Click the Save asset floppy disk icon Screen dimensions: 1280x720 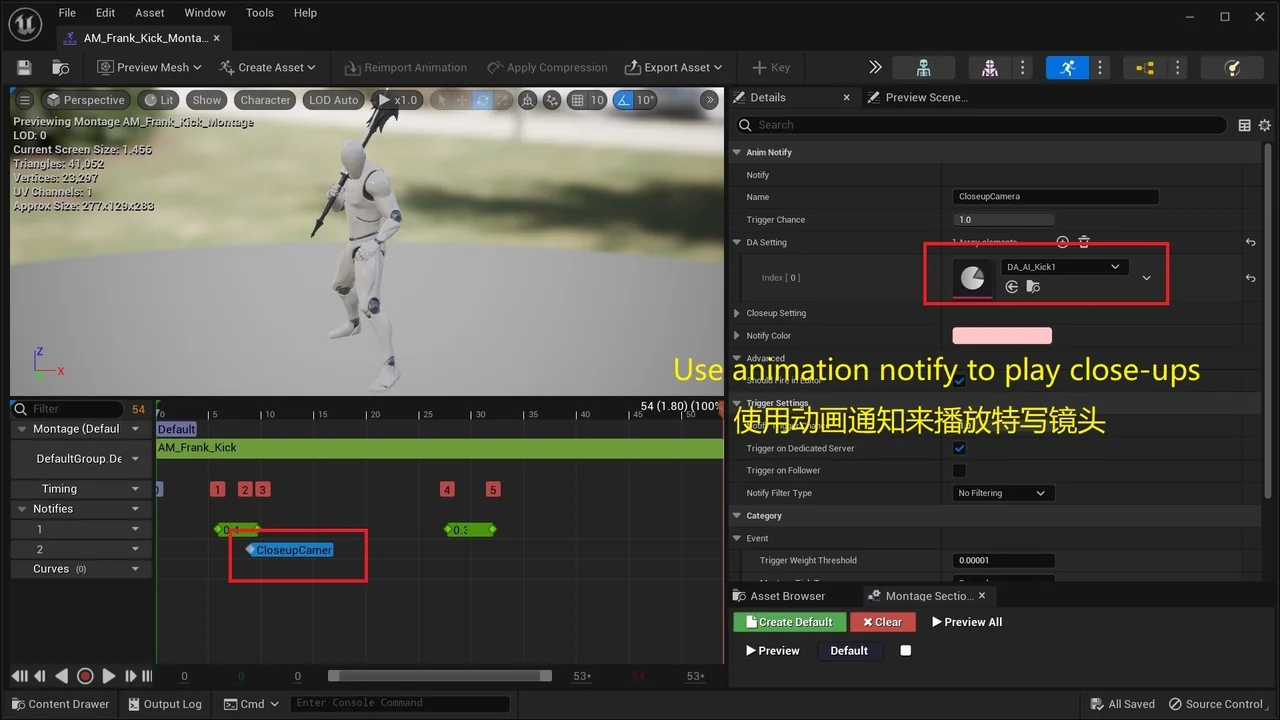(x=25, y=68)
